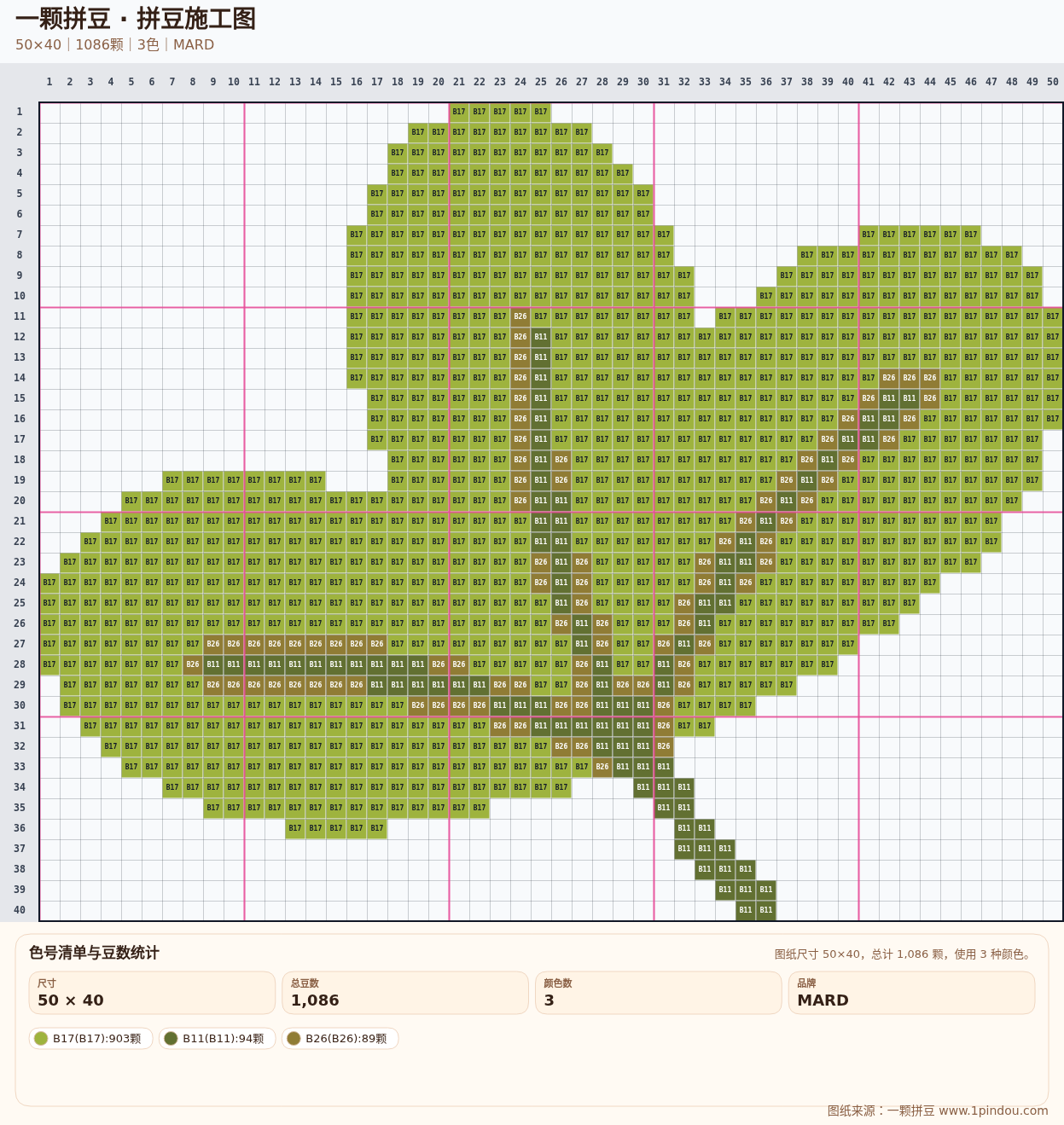Click the 一颗拼豆 · 拼豆施工图 title
The width and height of the screenshot is (1064, 1125).
tap(136, 19)
